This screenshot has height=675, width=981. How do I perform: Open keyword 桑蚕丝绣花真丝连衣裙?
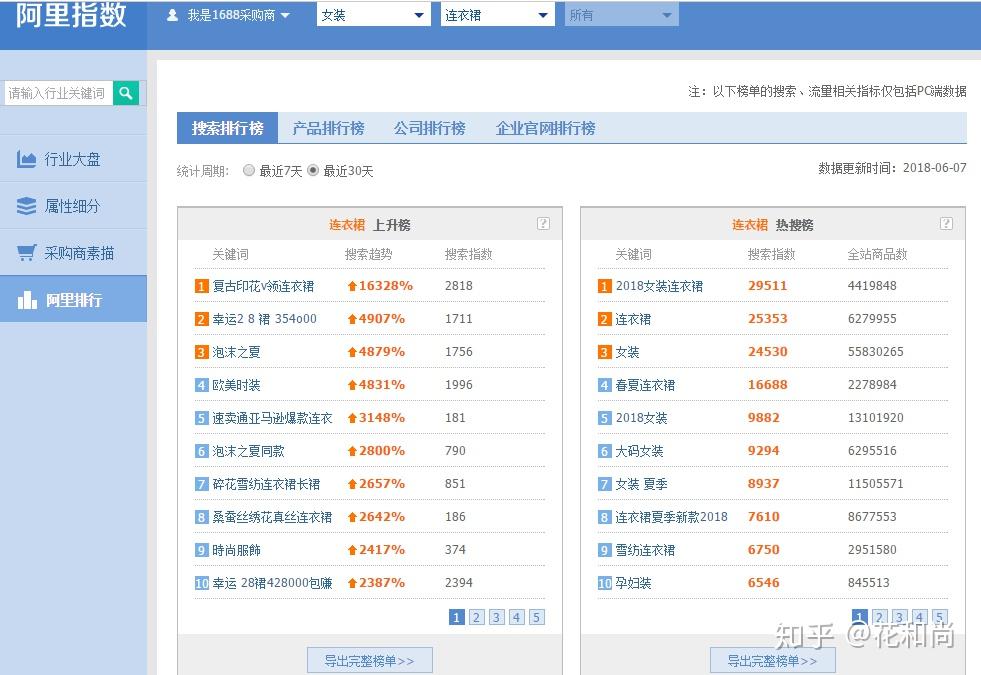tap(272, 517)
